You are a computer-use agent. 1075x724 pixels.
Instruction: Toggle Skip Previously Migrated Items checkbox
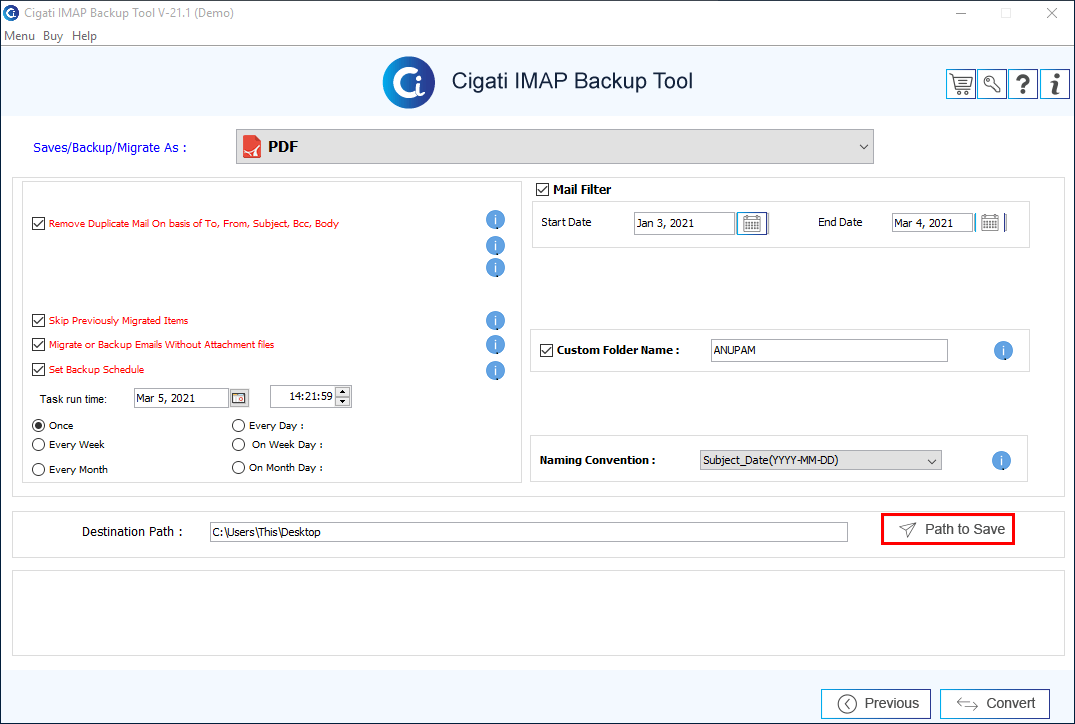[x=38, y=320]
